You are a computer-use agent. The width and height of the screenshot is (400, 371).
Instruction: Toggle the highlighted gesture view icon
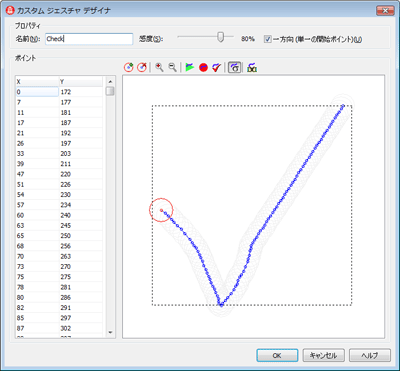click(235, 68)
